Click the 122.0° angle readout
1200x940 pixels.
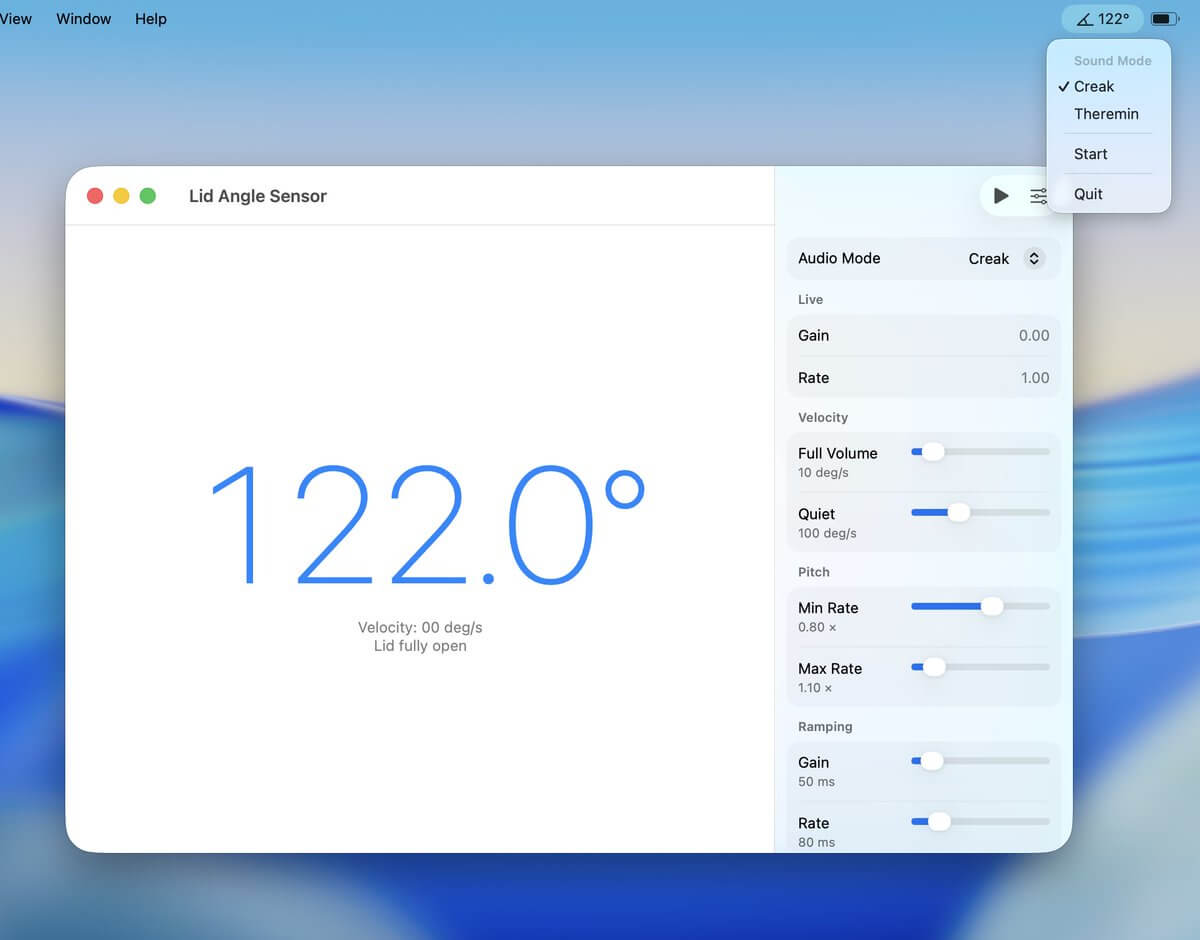click(x=427, y=525)
